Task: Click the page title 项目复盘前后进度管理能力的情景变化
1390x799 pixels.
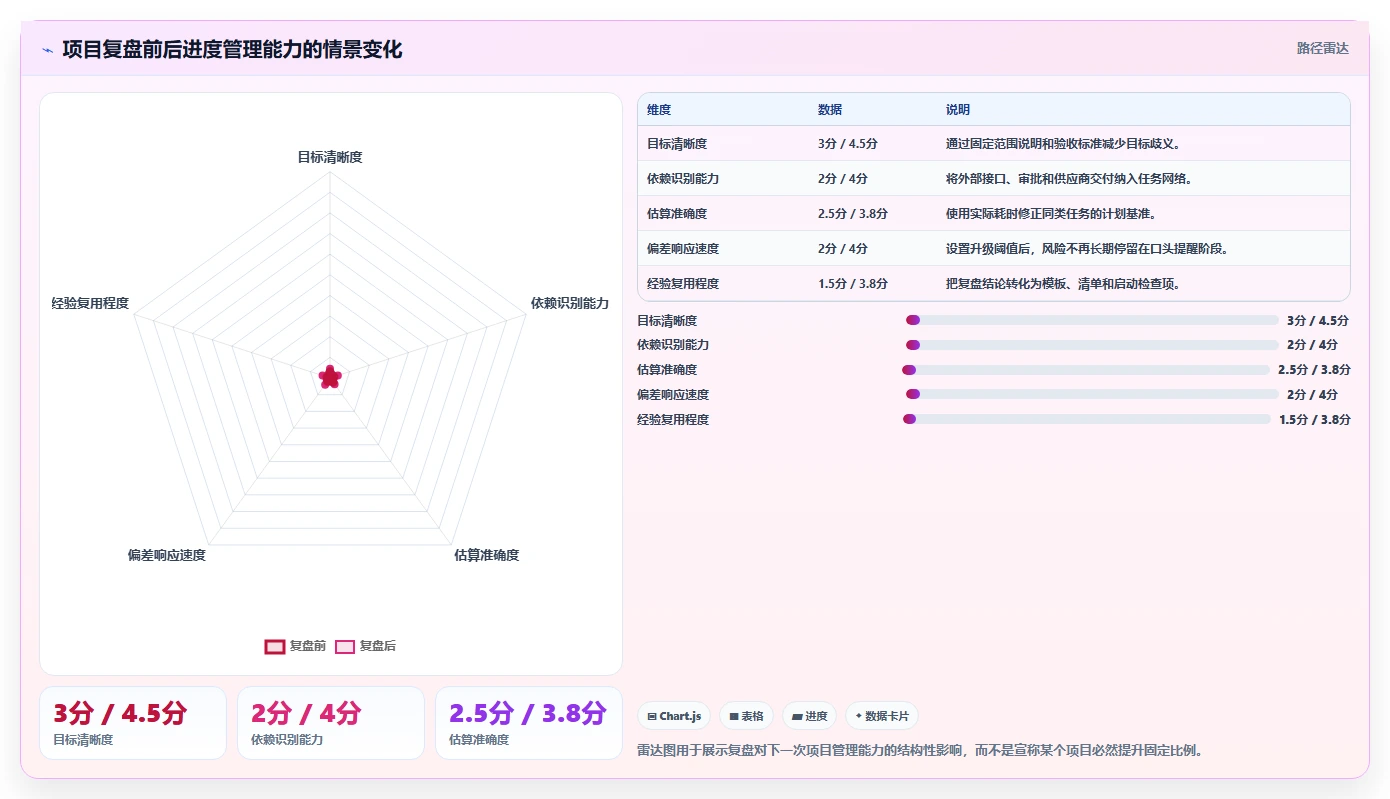Action: point(232,49)
